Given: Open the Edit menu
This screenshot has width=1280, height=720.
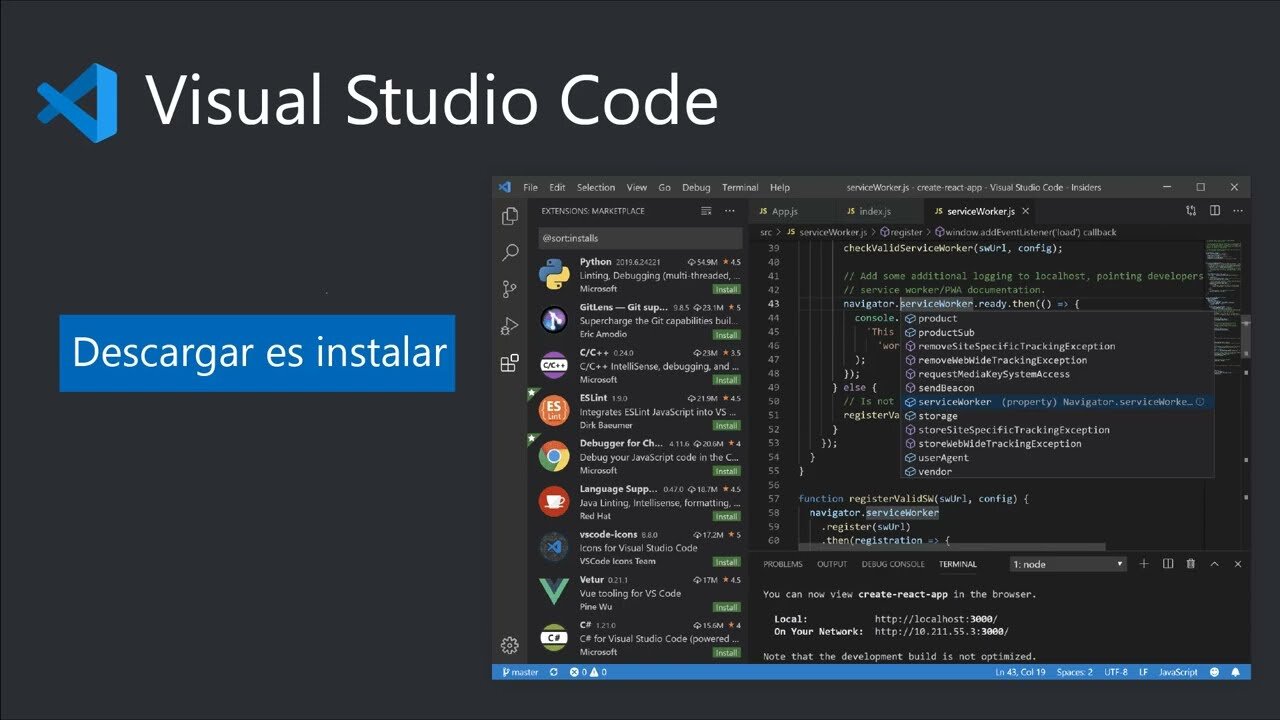Looking at the screenshot, I should coord(557,187).
